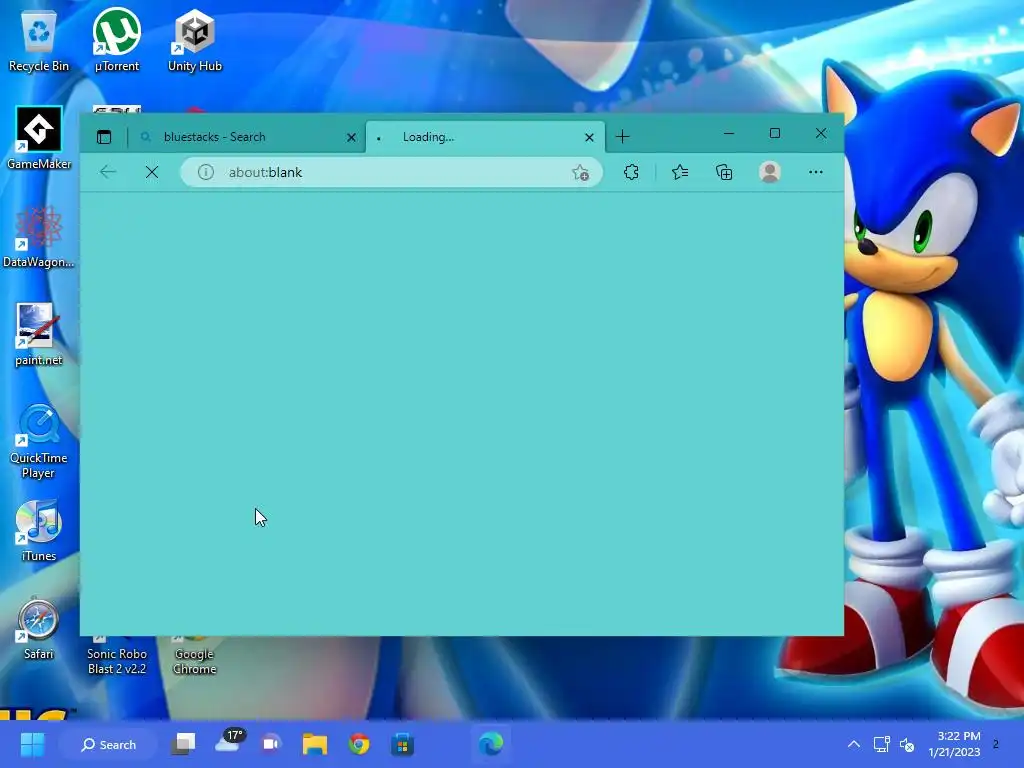1024x768 pixels.
Task: Select the Safari desktop icon
Action: pyautogui.click(x=39, y=628)
